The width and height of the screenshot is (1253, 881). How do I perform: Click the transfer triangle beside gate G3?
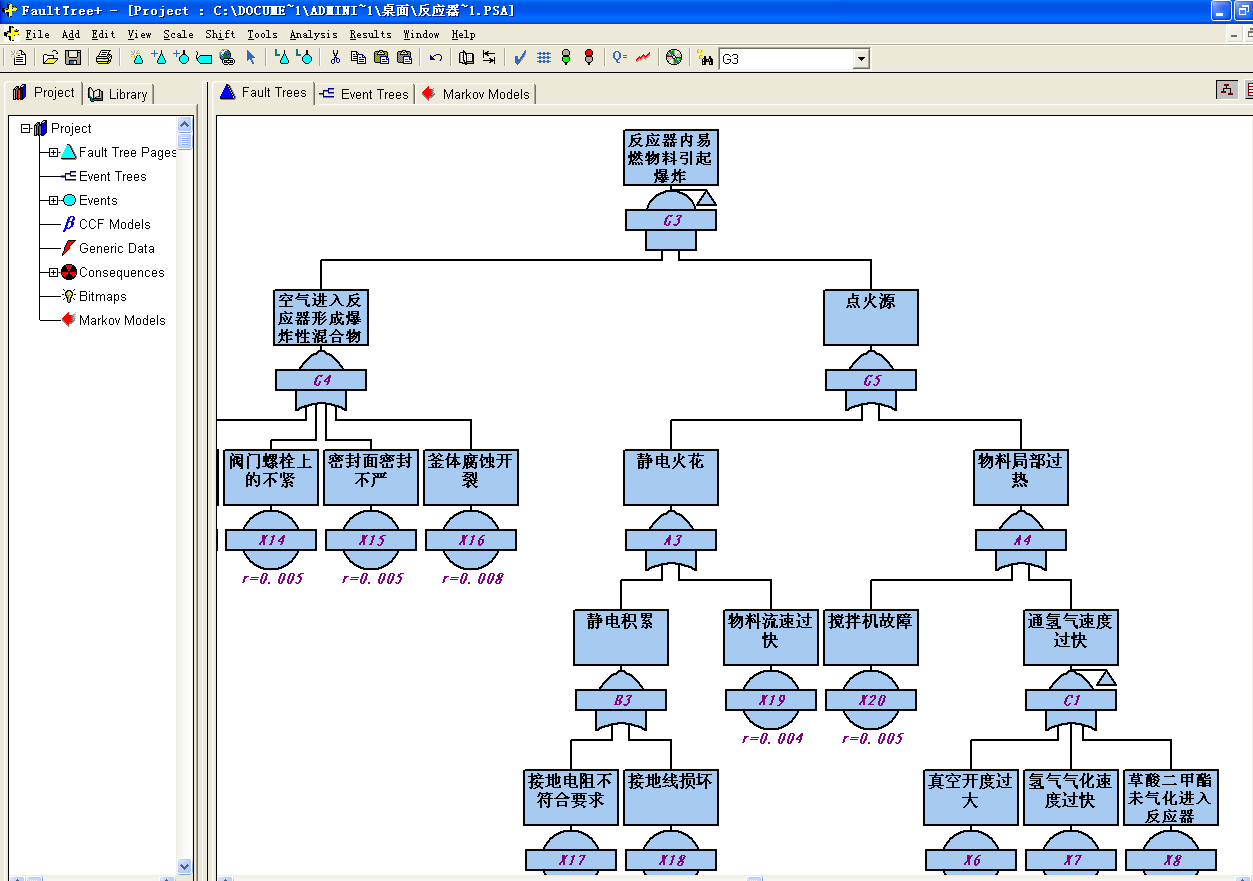[x=706, y=197]
